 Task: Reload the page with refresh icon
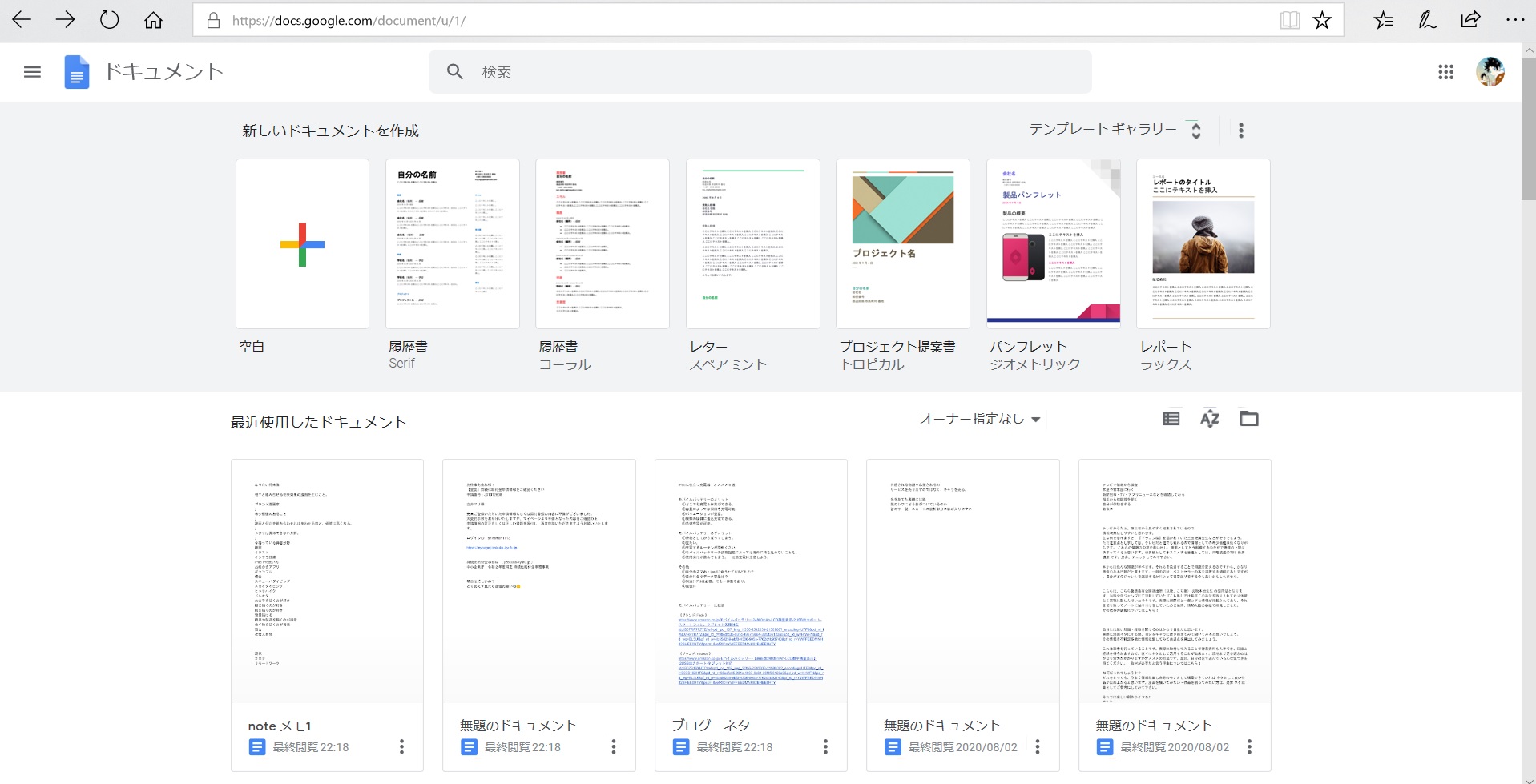click(109, 20)
